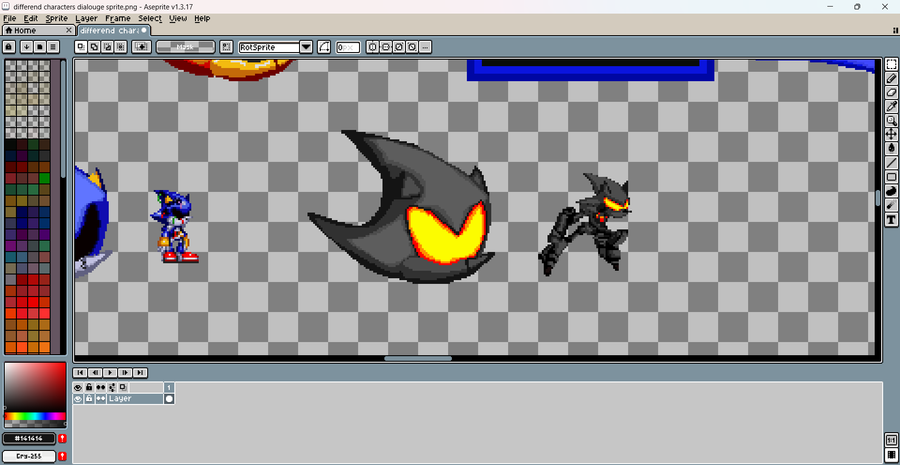Click the palette lock icon
This screenshot has height=465, width=900.
9,47
